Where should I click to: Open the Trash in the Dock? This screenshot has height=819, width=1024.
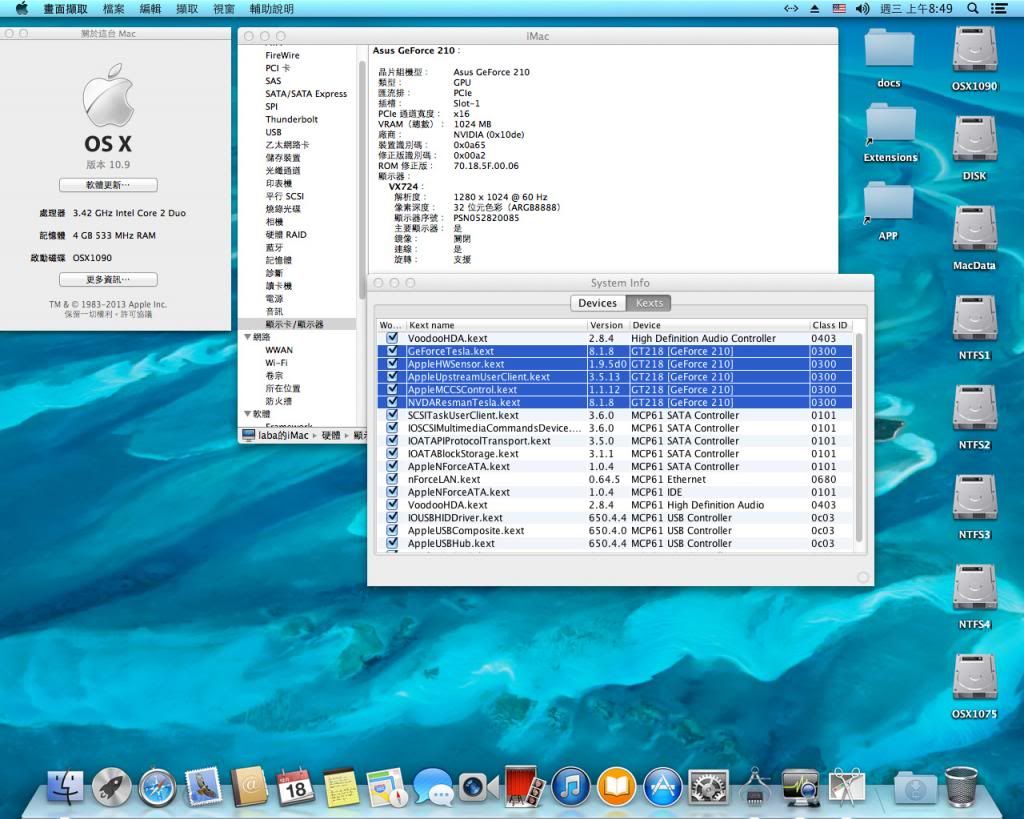961,786
